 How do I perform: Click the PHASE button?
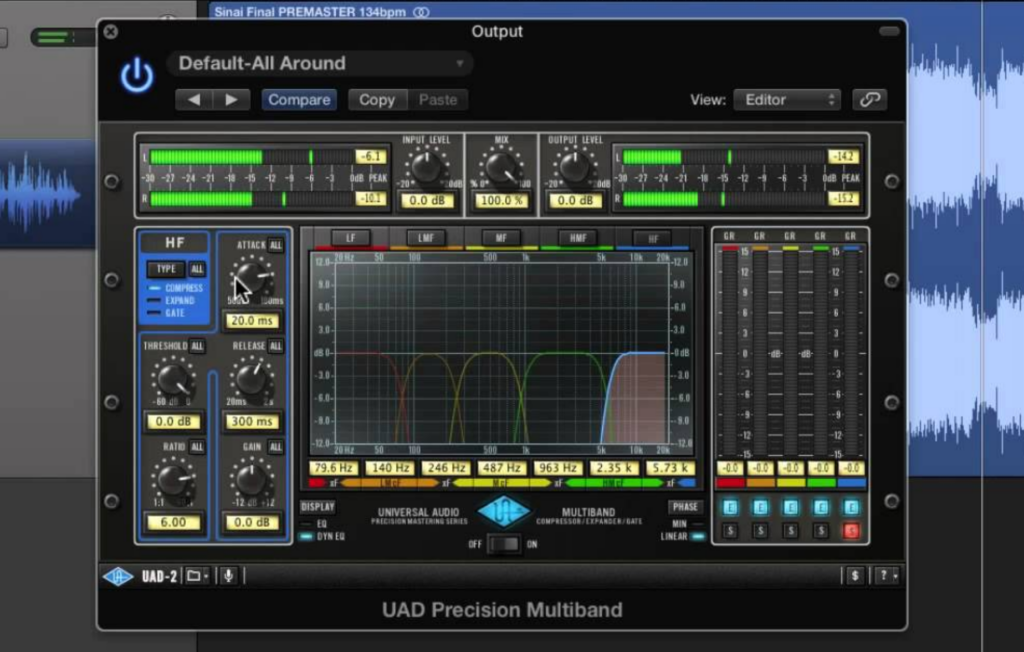tap(685, 507)
